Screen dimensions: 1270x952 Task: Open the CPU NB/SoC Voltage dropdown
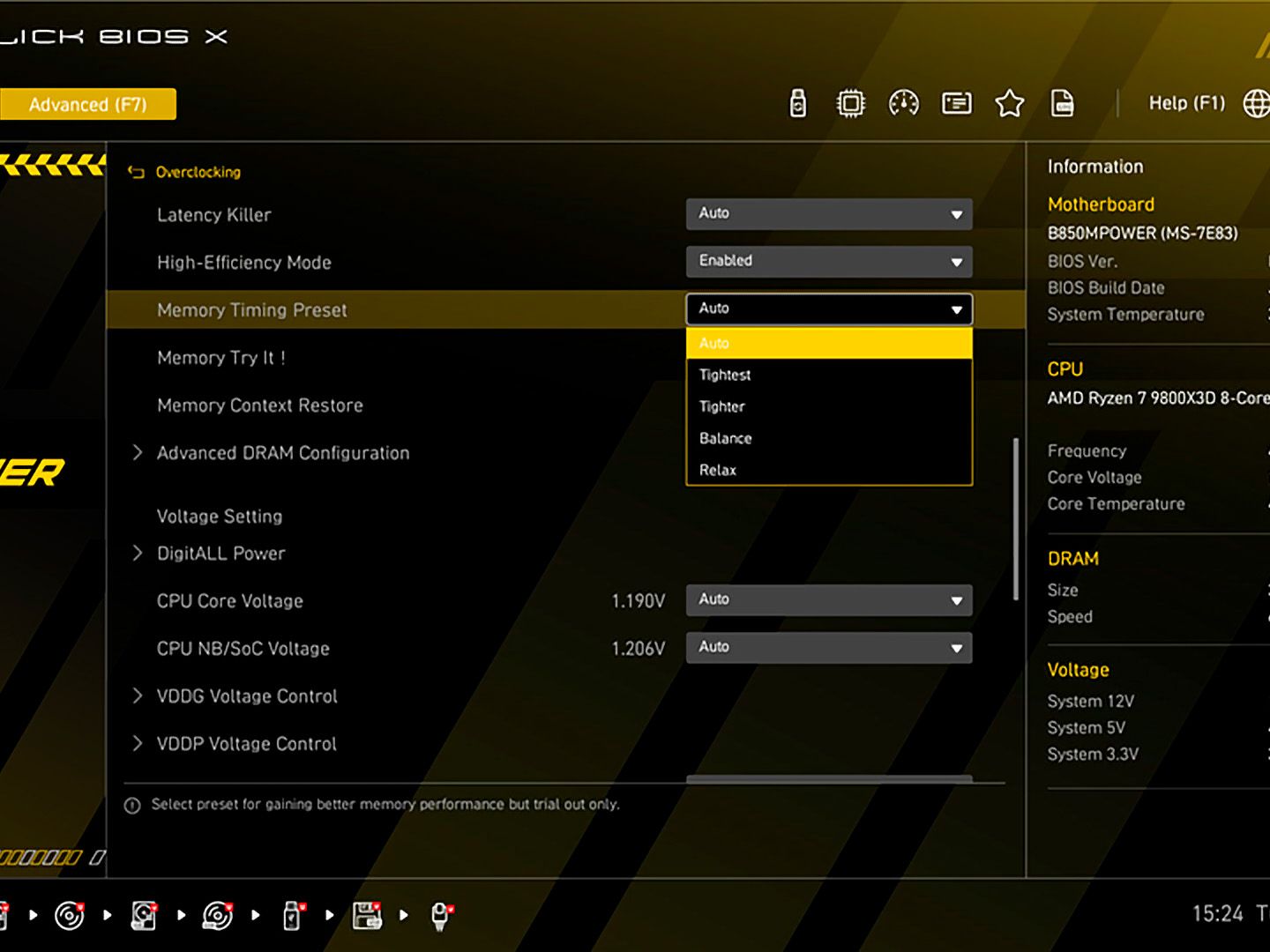[x=829, y=647]
